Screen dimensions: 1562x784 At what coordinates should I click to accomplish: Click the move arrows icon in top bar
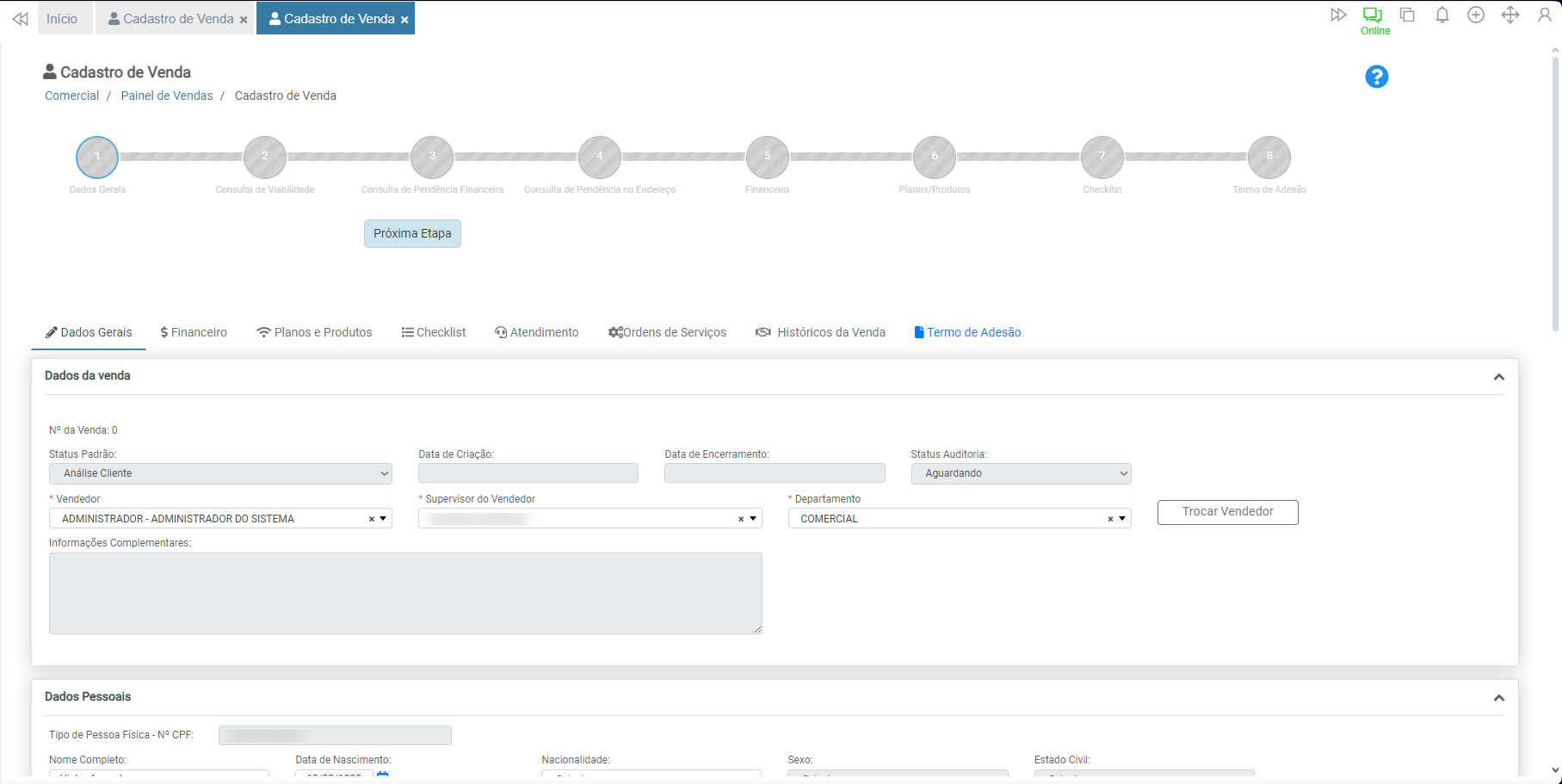[1510, 15]
